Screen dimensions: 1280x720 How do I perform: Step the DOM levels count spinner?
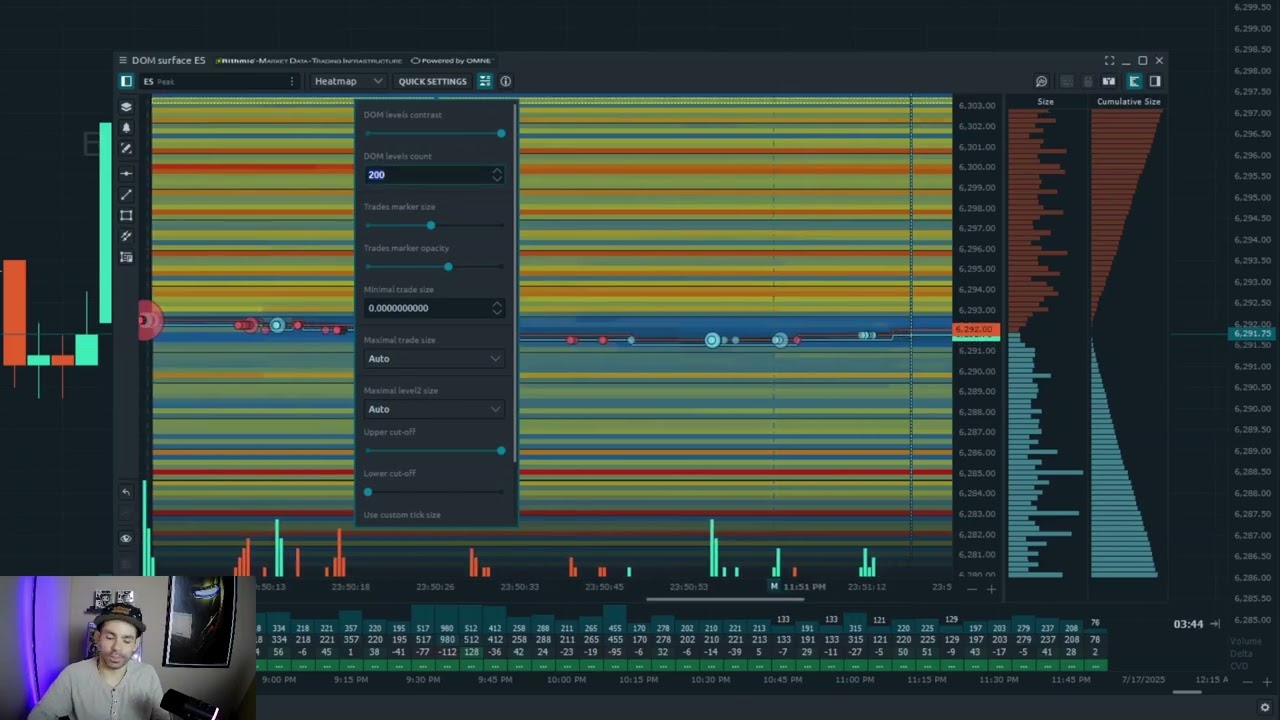tap(497, 175)
